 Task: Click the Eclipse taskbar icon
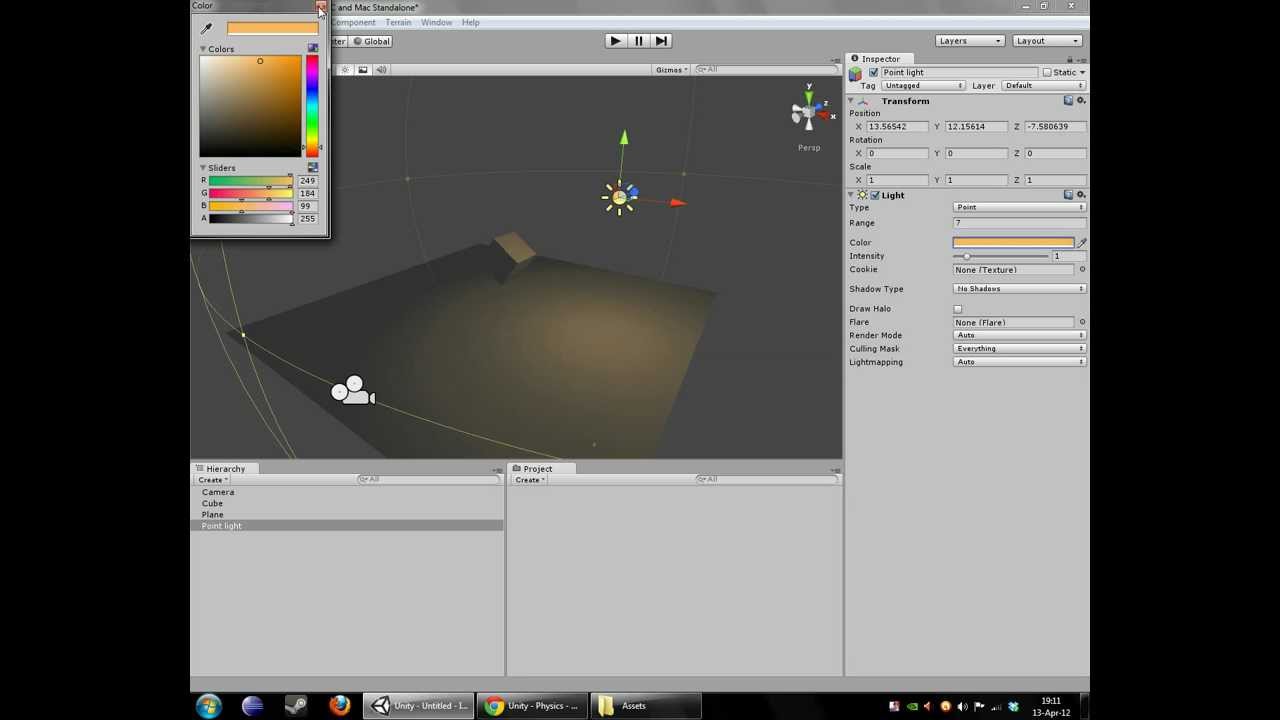click(x=252, y=706)
